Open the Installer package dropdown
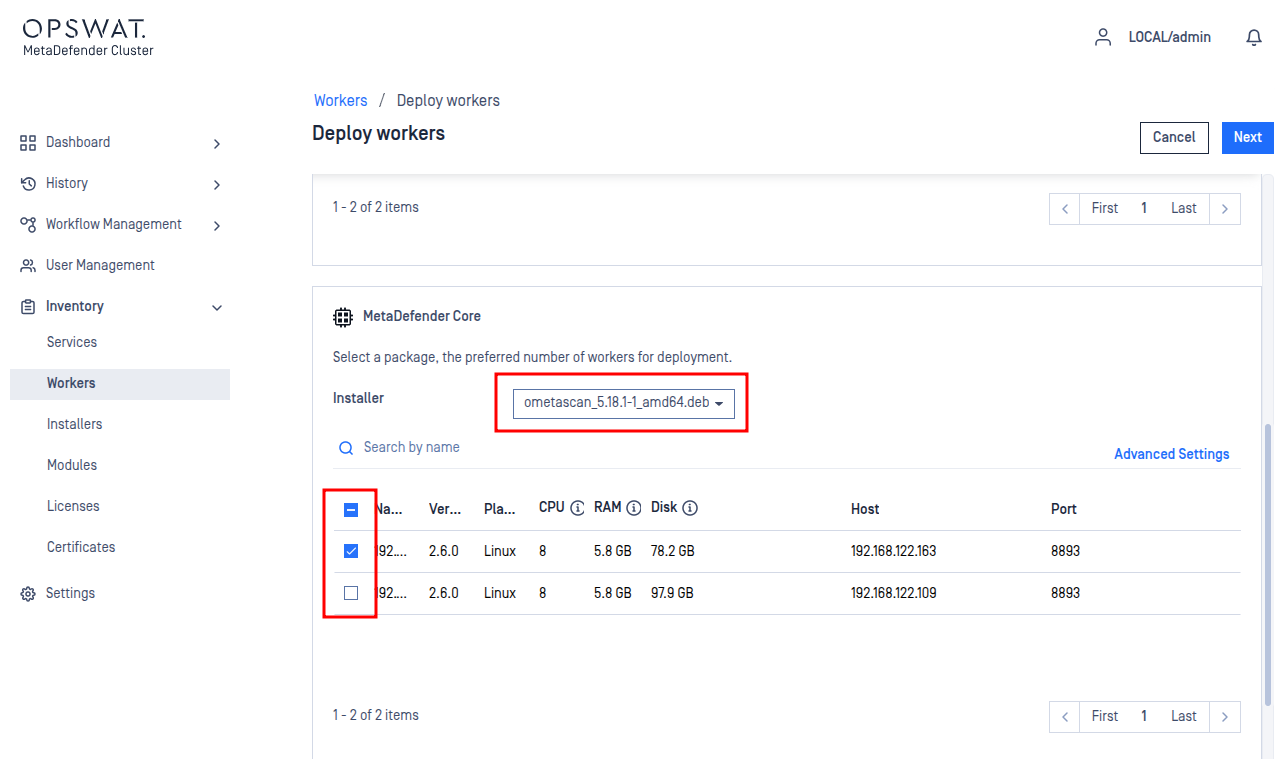1284x759 pixels. pos(623,403)
